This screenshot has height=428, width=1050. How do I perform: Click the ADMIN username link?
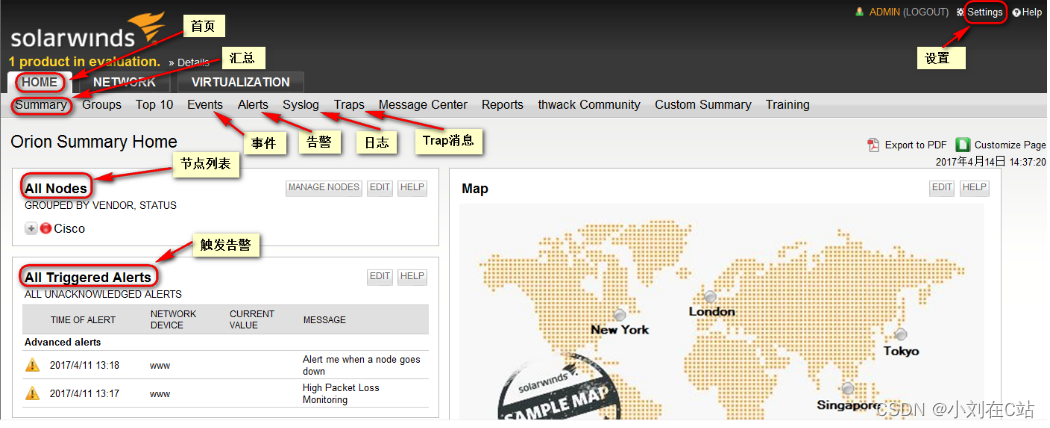tap(885, 12)
